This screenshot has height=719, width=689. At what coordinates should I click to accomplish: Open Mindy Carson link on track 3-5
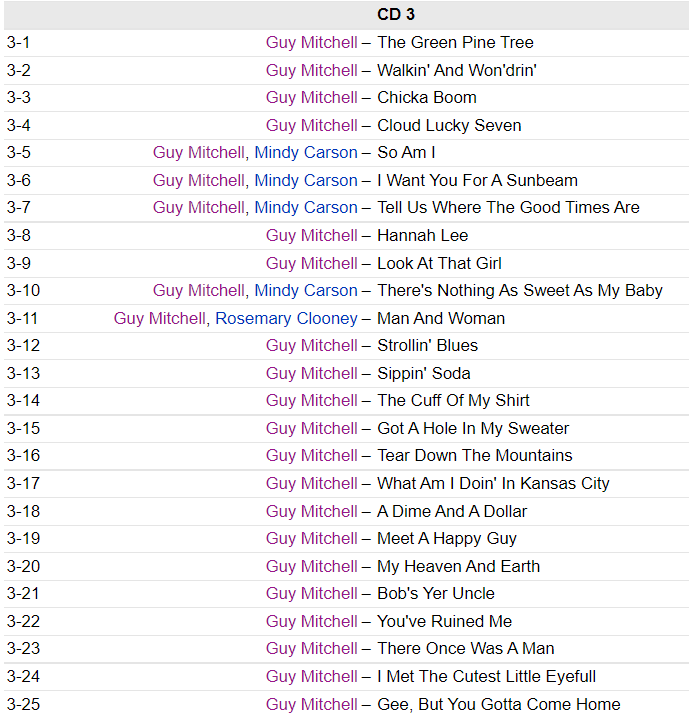pos(306,153)
